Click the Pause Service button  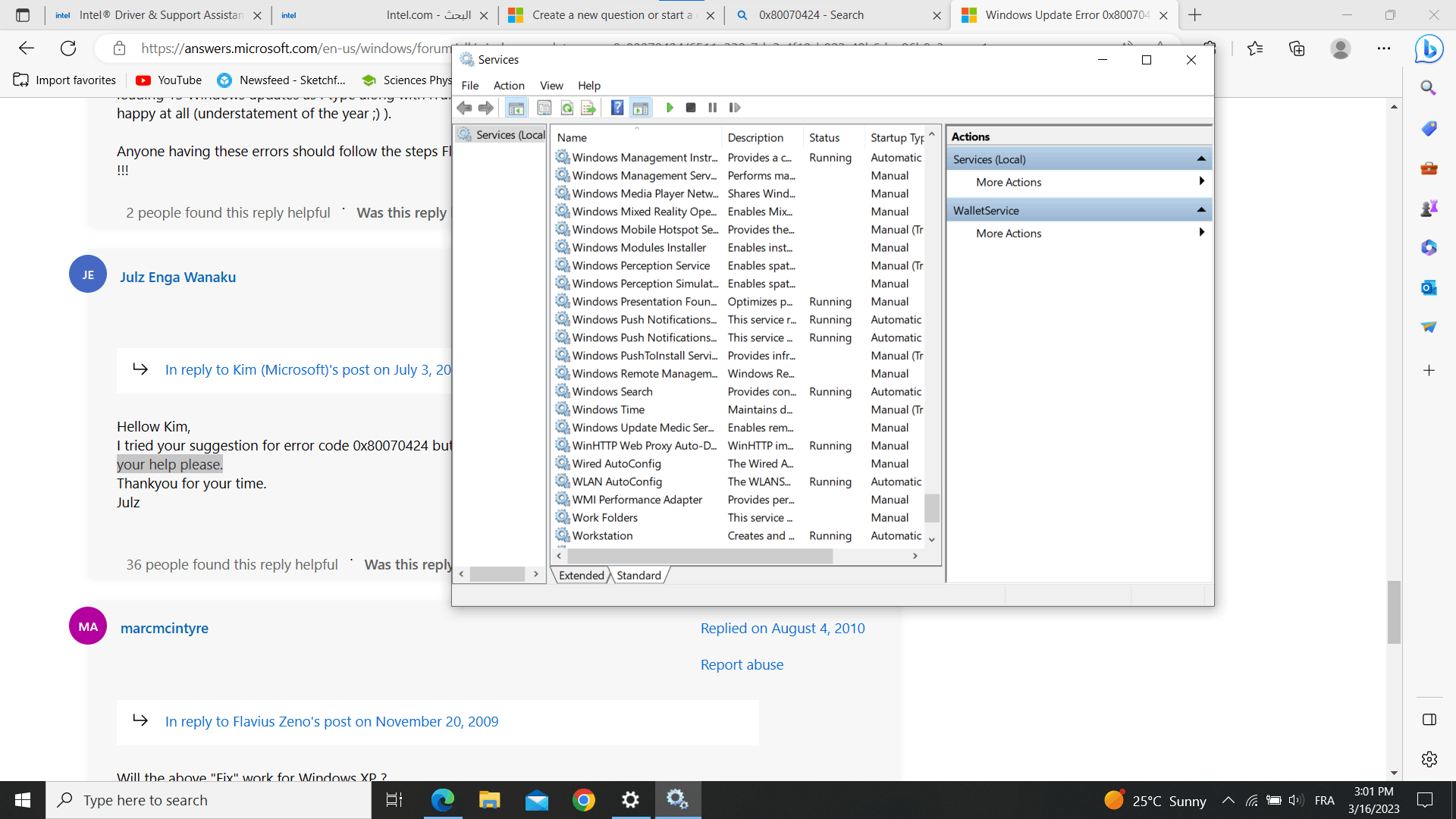tap(712, 108)
